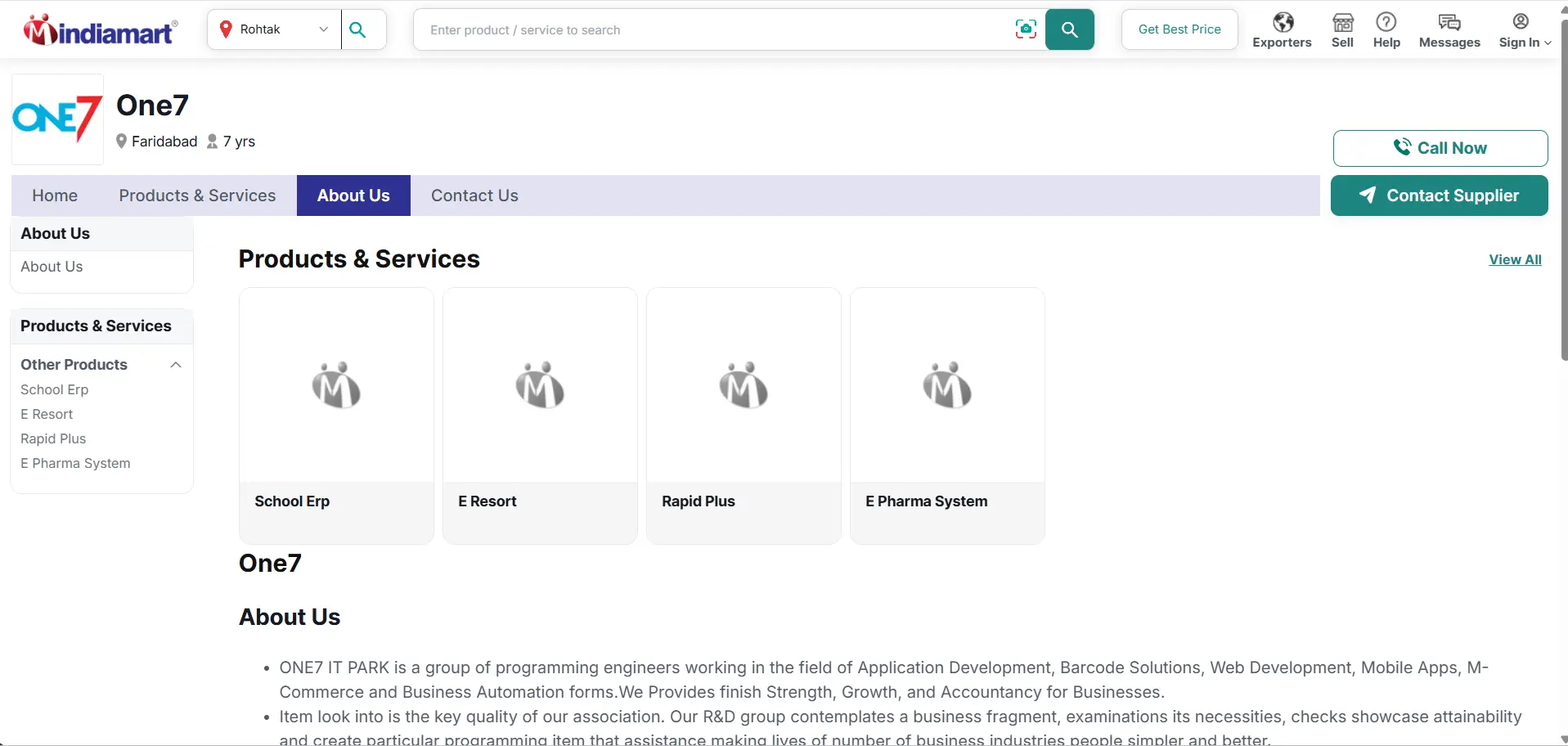Open the Rohtak location dropdown
The width and height of the screenshot is (1568, 746).
274,29
